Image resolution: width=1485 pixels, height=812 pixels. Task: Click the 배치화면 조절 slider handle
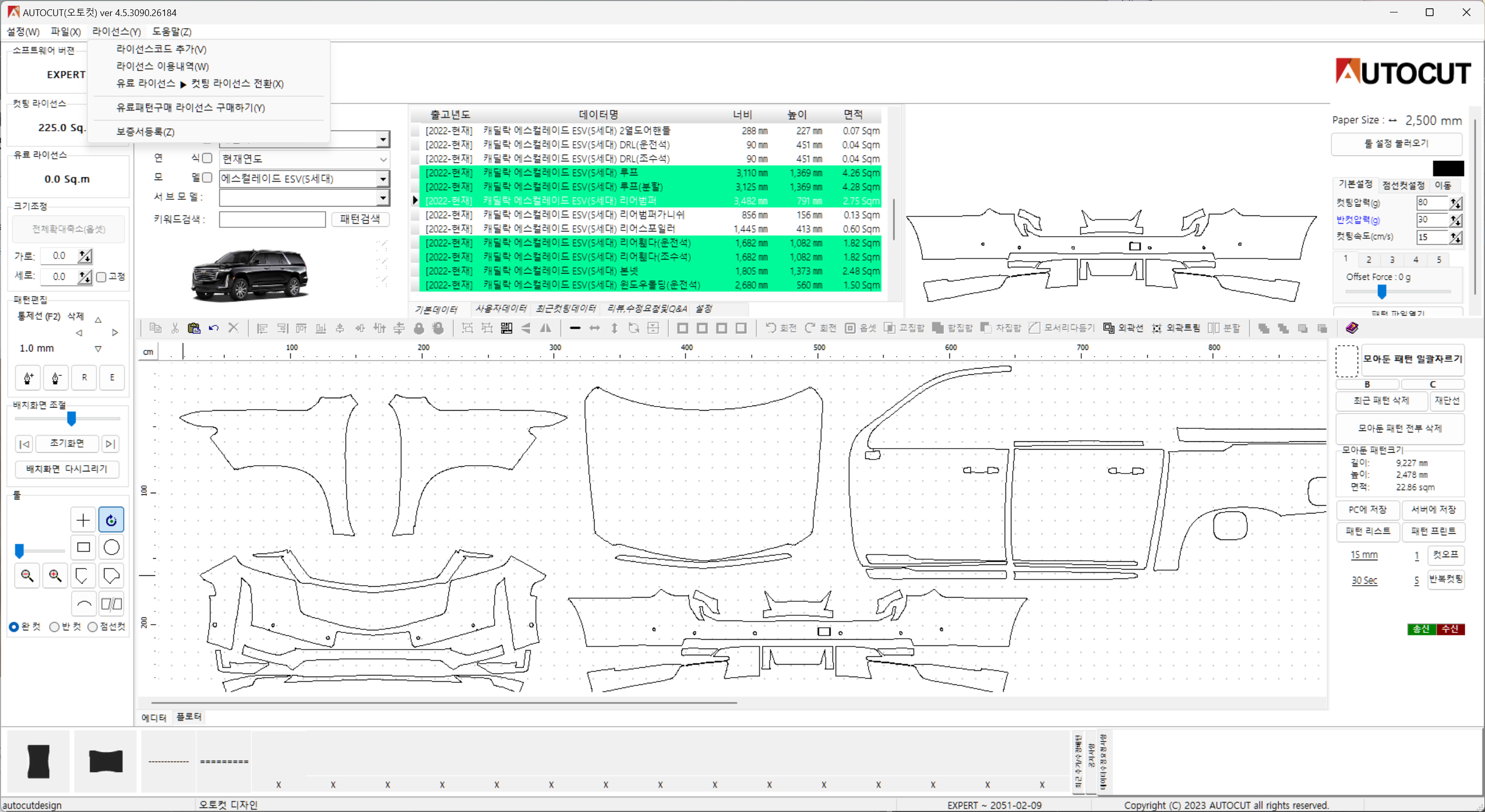pos(72,418)
